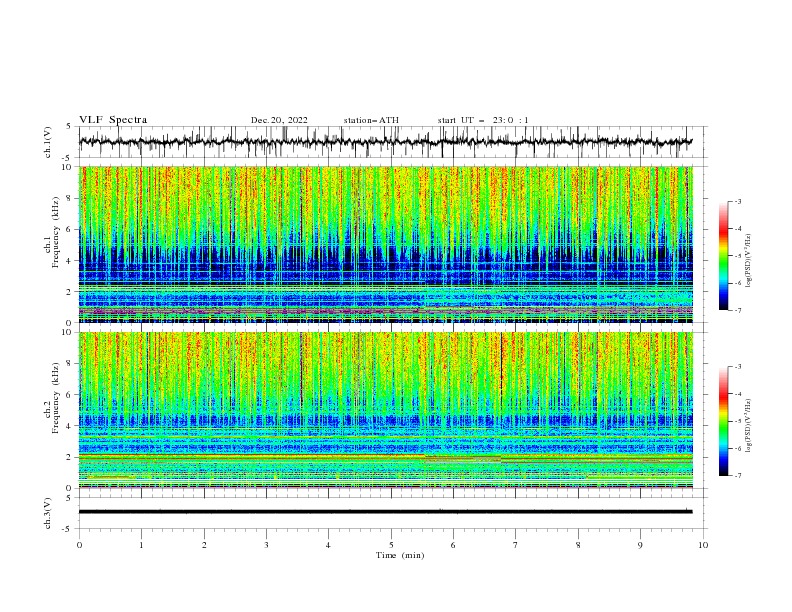The height and width of the screenshot is (612, 792).
Task: Click inside the ch.2 spectrogram plot
Action: click(385, 410)
